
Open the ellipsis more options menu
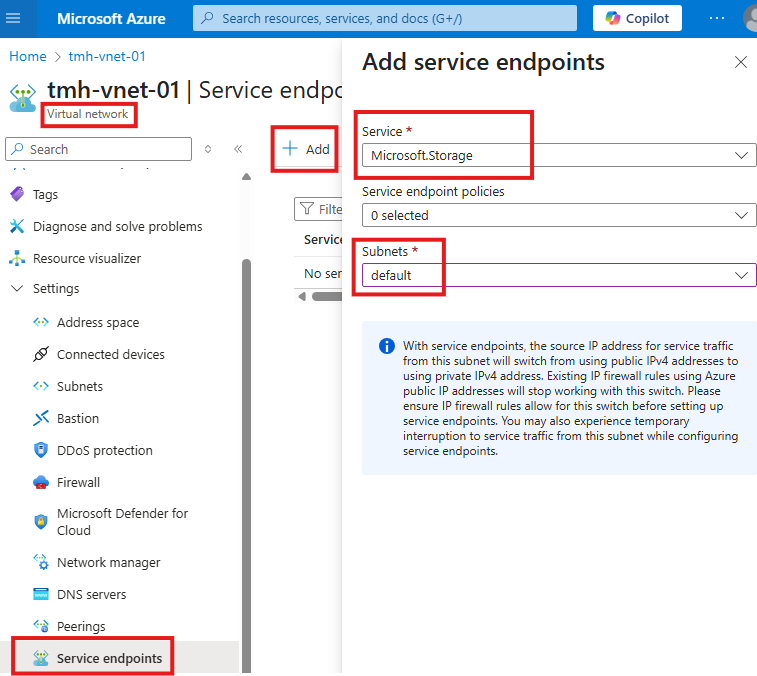[x=716, y=18]
